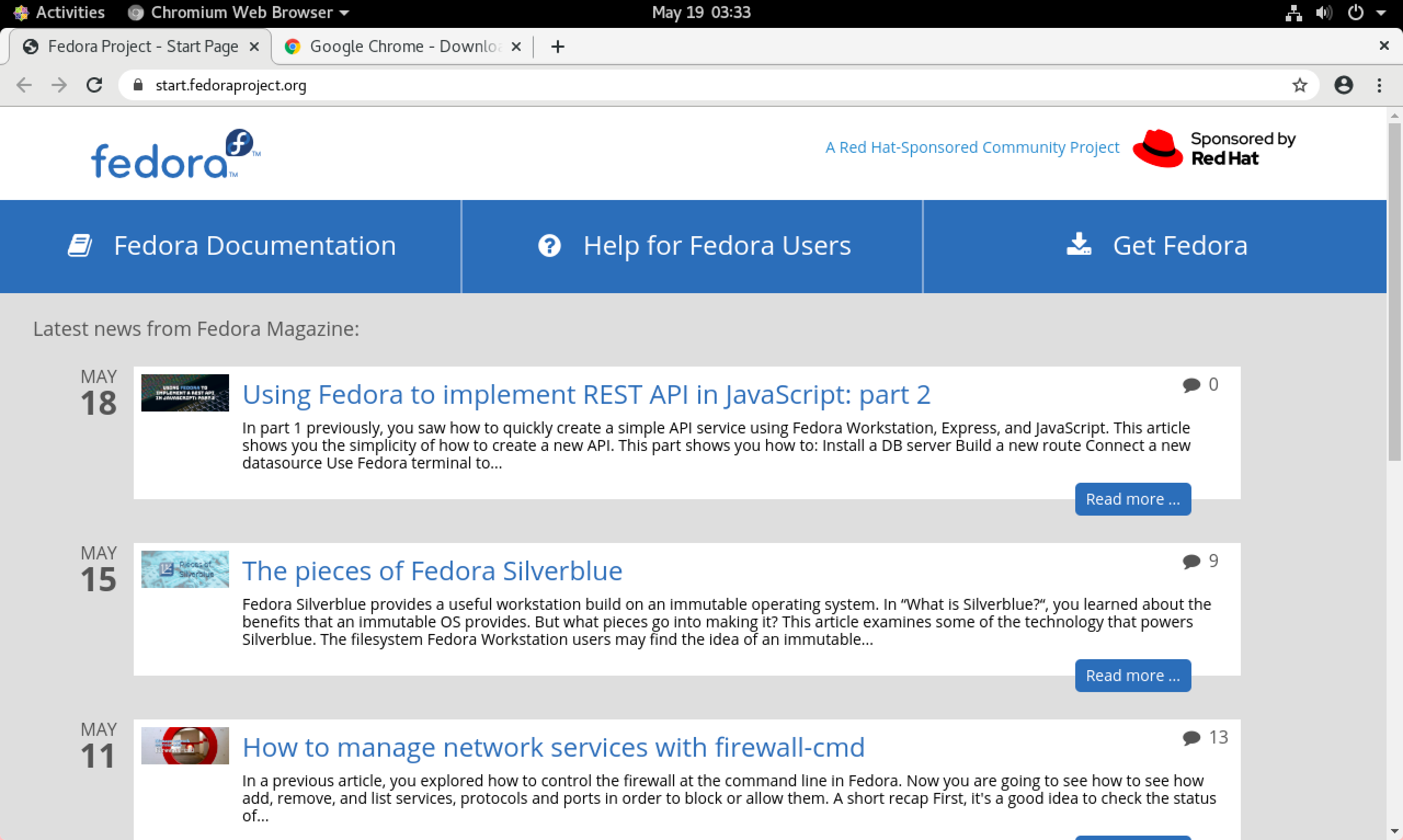1403x840 pixels.
Task: Click the Silverblue article thumbnail
Action: pyautogui.click(x=185, y=569)
